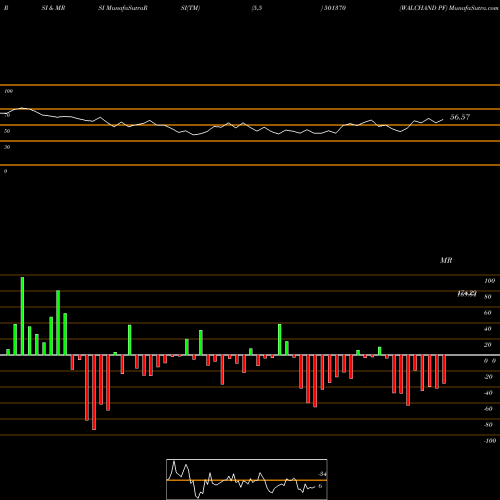Click the 100 axis label in MR panel

pos(490,281)
